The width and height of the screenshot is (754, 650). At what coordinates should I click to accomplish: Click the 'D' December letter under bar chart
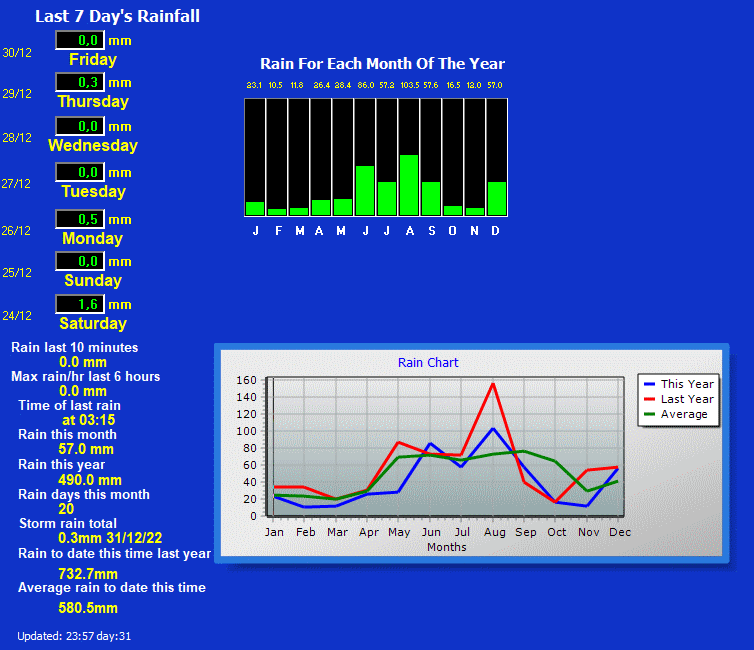[495, 231]
